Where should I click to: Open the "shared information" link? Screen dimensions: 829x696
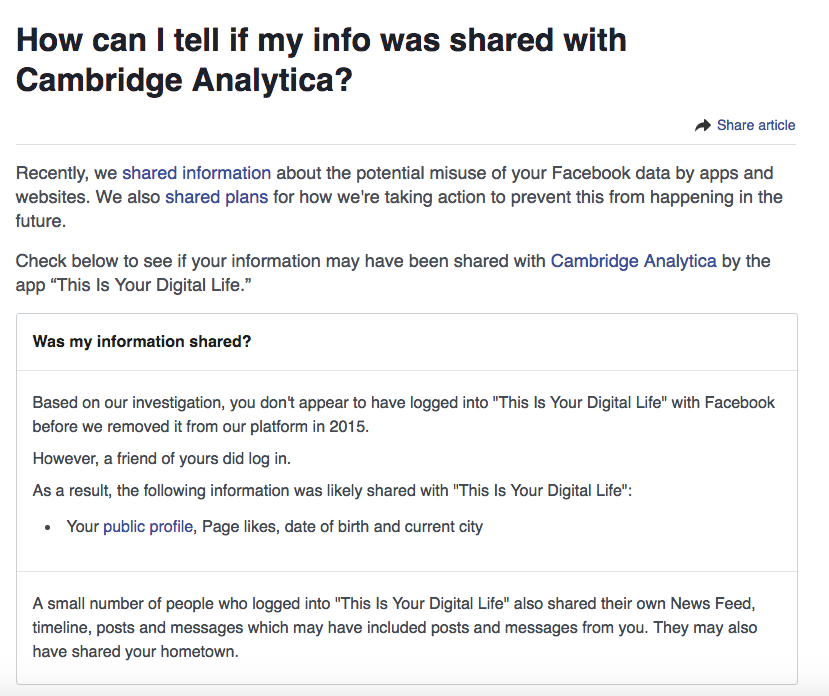tap(196, 173)
